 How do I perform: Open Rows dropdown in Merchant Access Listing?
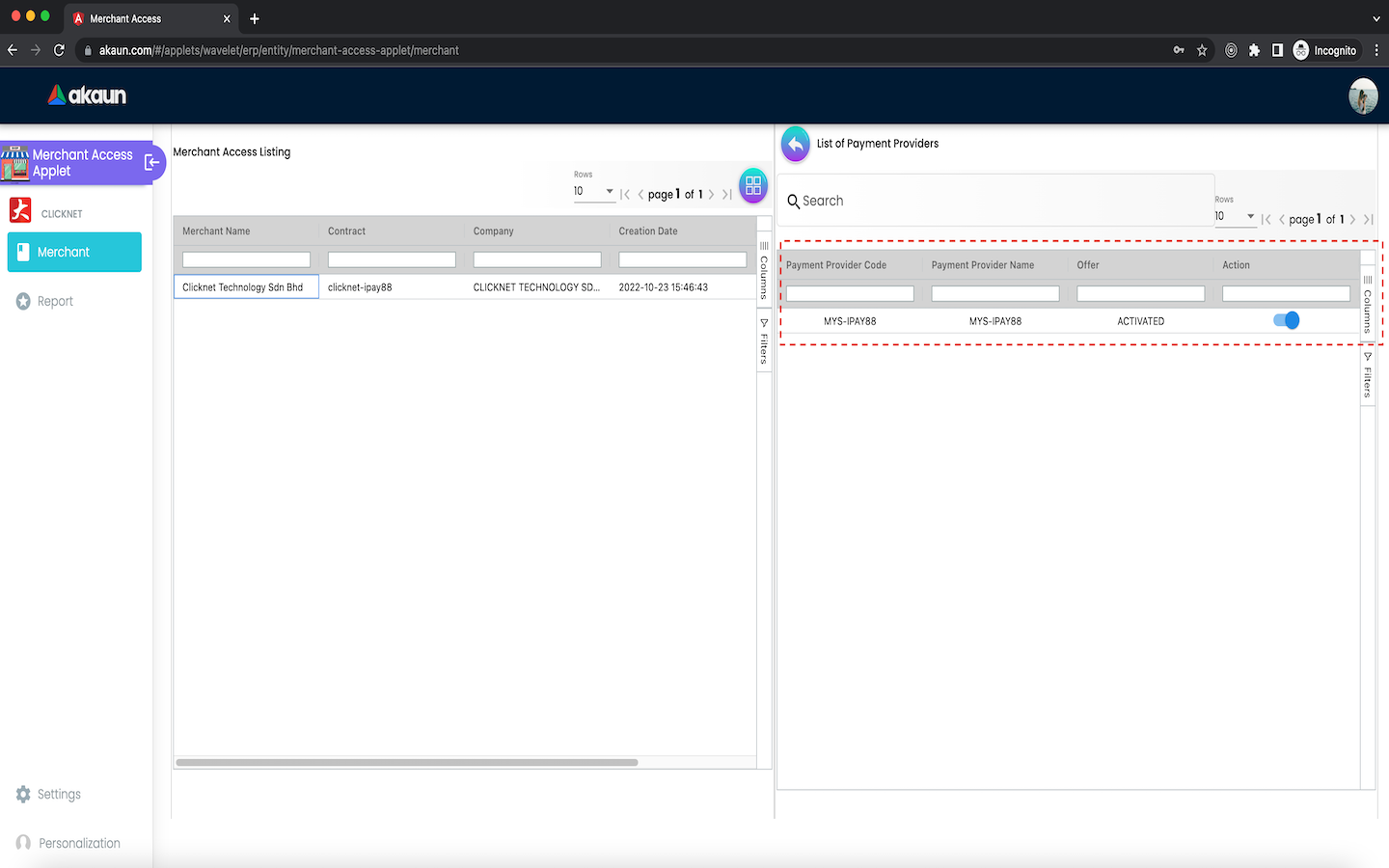pyautogui.click(x=593, y=191)
